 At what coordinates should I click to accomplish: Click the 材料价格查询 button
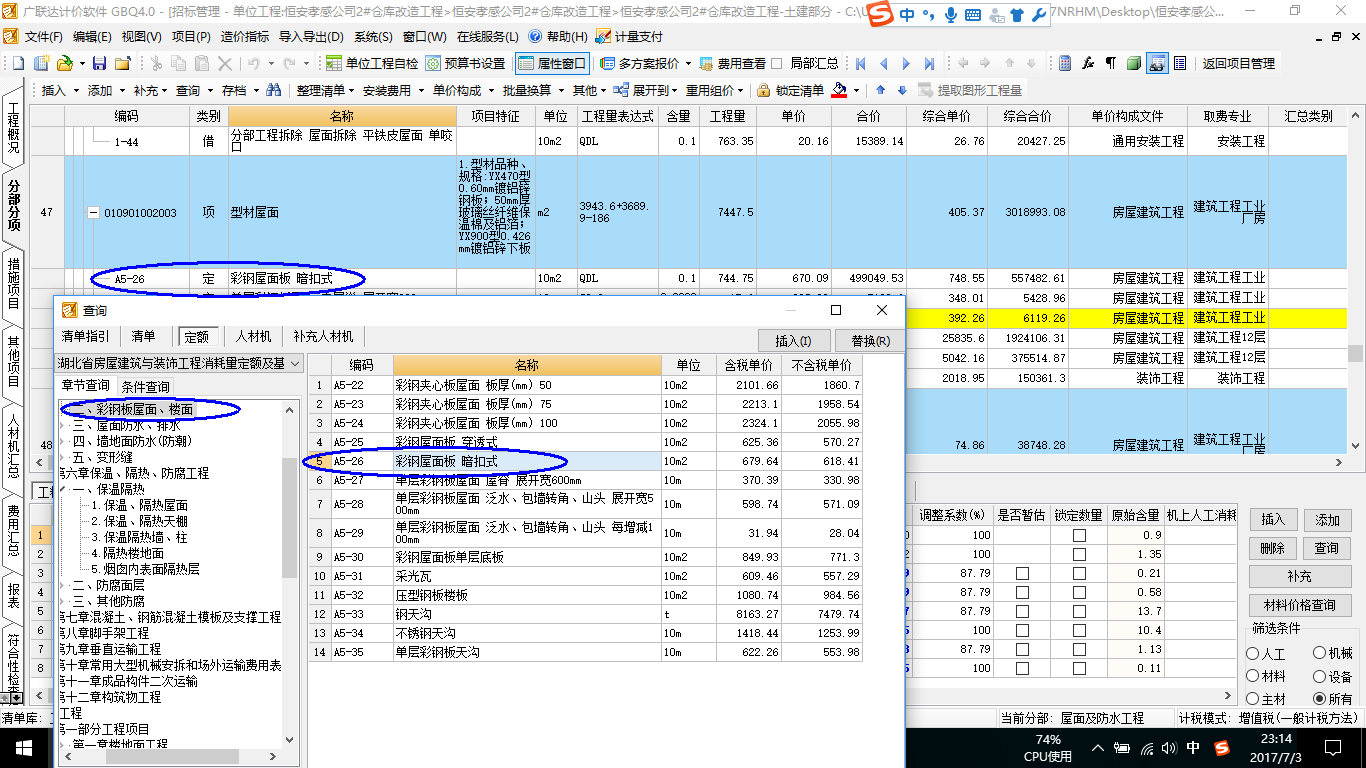pyautogui.click(x=1299, y=605)
